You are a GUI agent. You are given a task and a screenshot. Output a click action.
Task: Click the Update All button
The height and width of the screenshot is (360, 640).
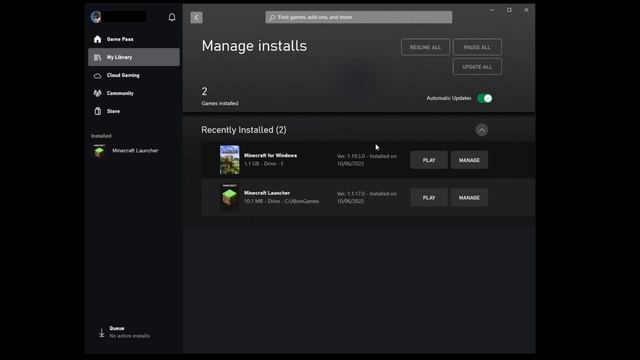477,67
